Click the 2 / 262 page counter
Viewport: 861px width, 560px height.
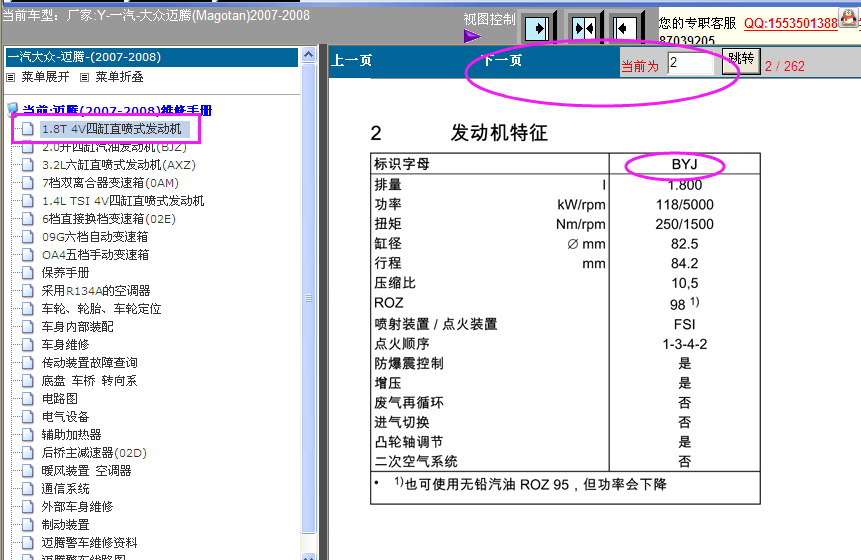click(x=785, y=66)
